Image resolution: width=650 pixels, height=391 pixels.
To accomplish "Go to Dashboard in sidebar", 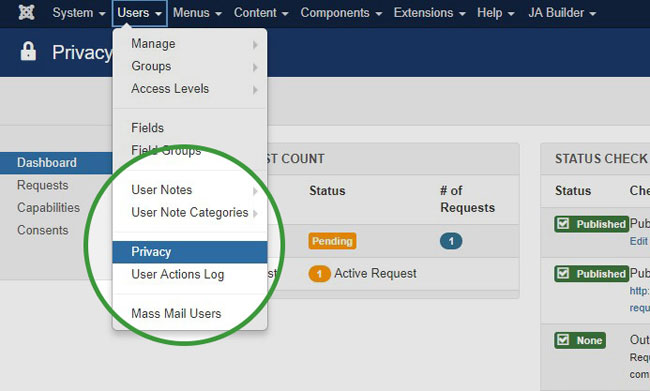I will 56,163.
